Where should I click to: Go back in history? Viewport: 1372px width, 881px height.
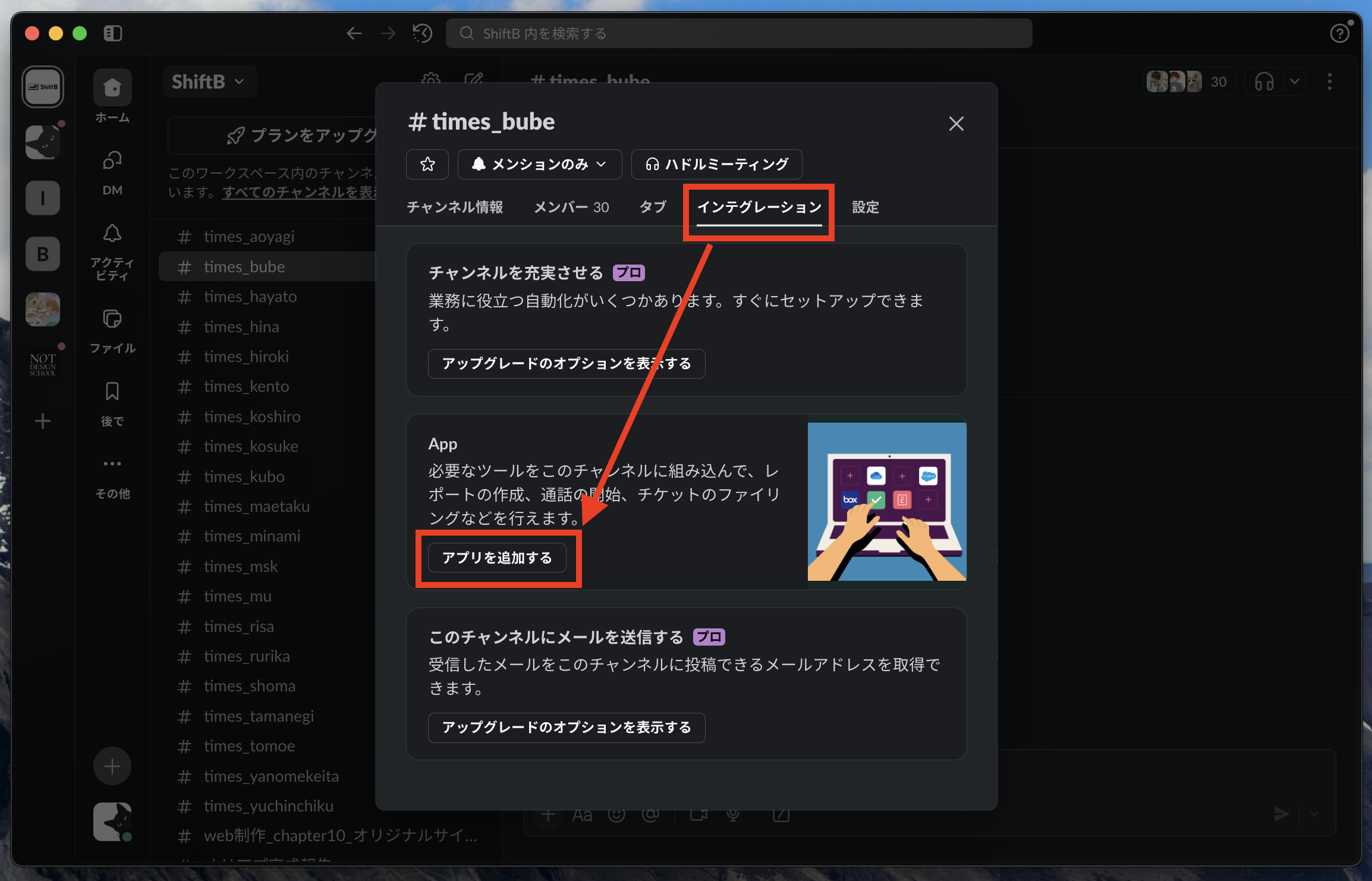(354, 33)
